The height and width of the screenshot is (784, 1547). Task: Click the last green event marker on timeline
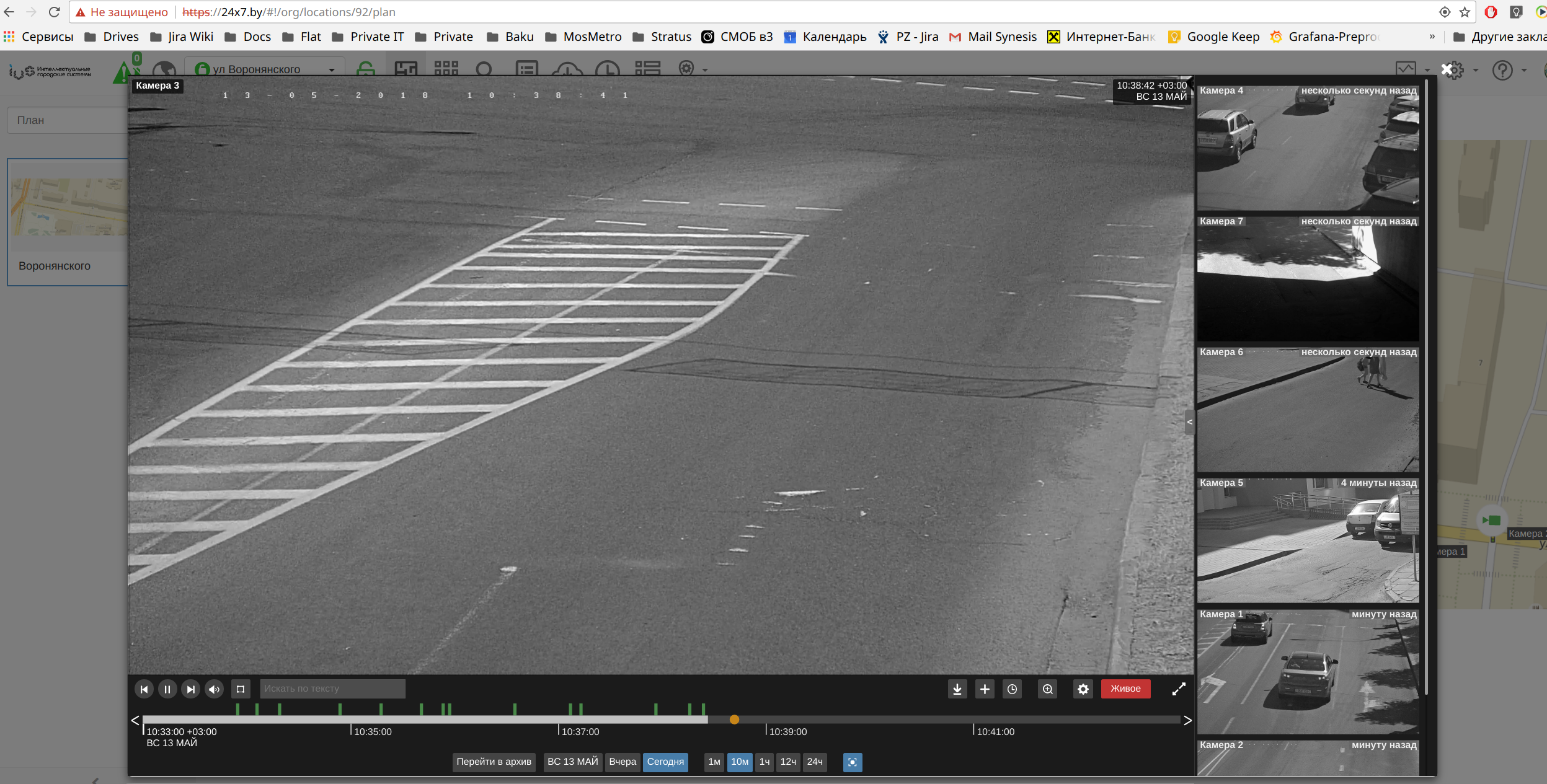pos(703,709)
